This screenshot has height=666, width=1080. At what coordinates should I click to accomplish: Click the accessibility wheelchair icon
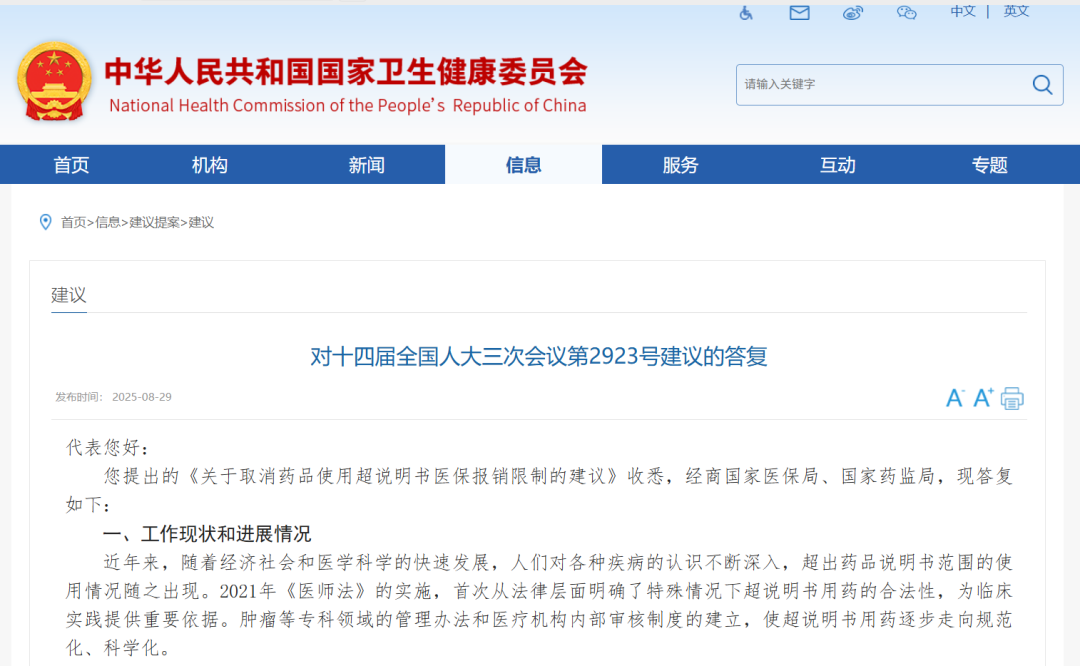coord(746,13)
